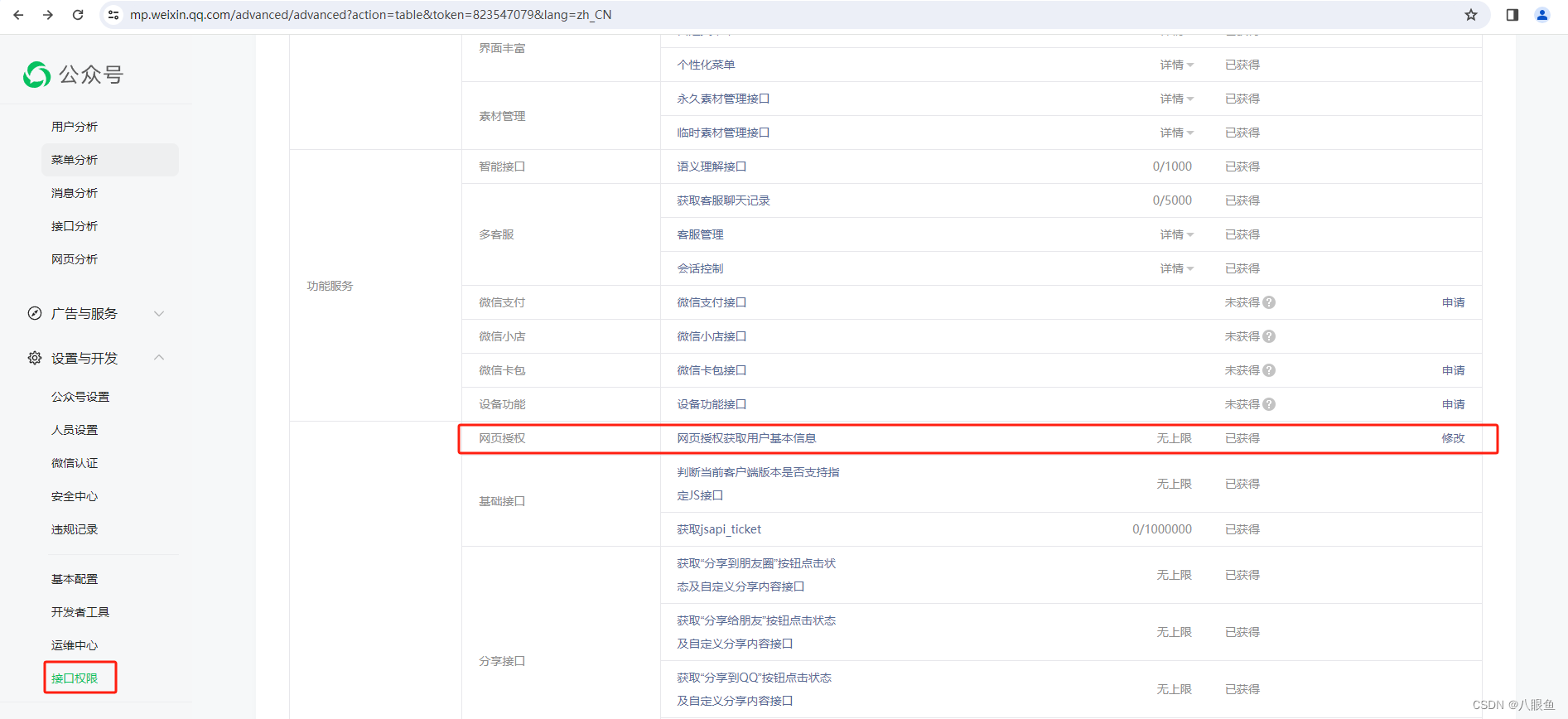Expand 详情 for 个性化菜单
1568x719 pixels.
point(1176,65)
